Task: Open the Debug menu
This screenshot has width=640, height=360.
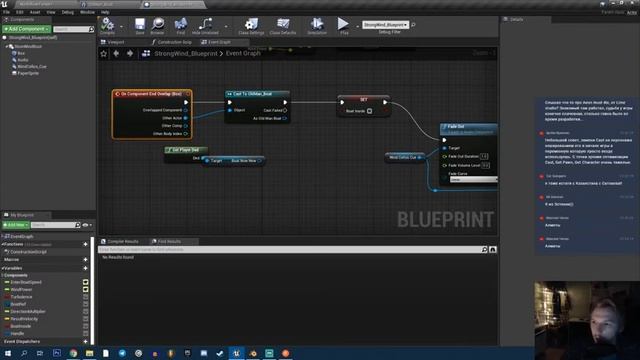Action: [68, 12]
